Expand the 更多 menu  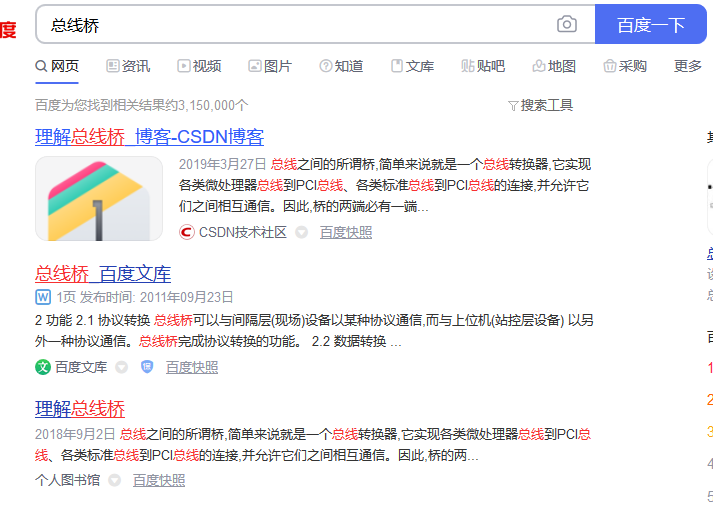[x=688, y=66]
